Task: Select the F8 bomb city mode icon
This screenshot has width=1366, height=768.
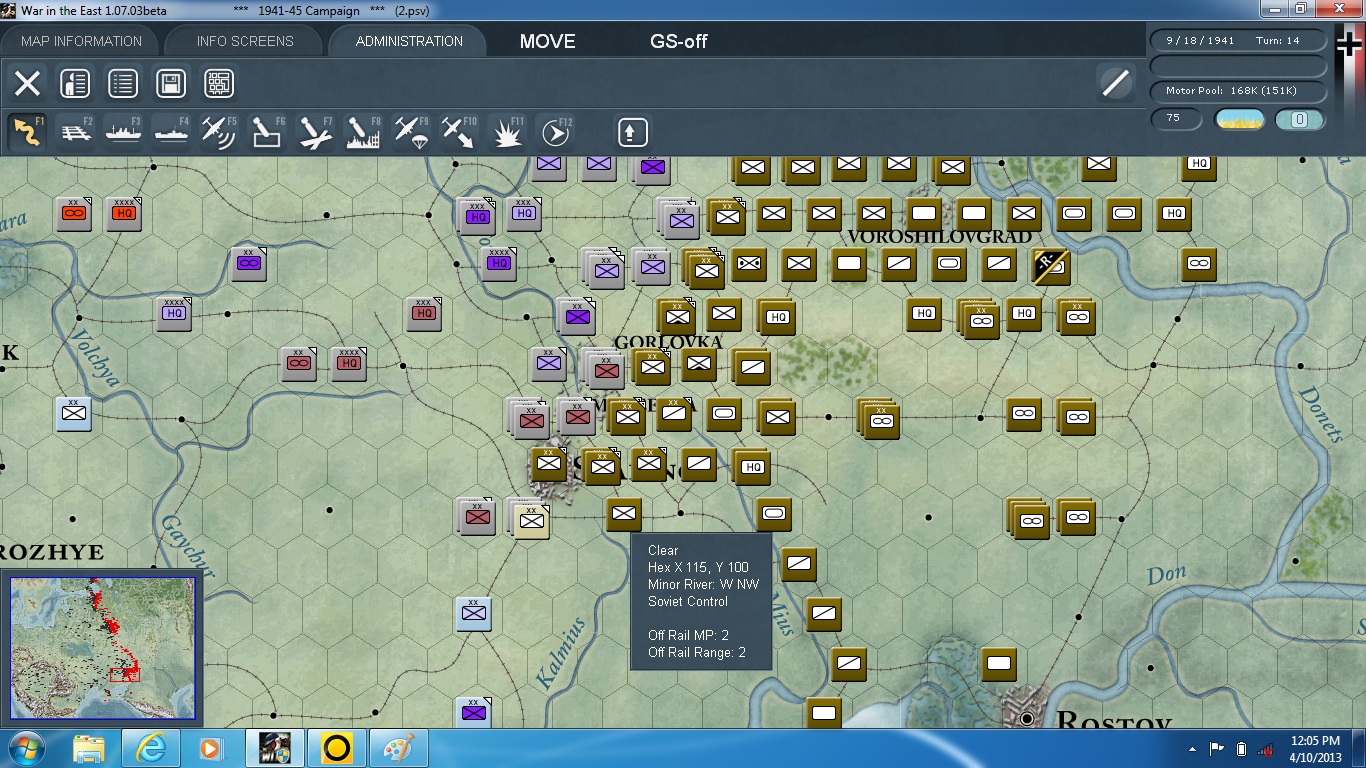Action: 363,132
